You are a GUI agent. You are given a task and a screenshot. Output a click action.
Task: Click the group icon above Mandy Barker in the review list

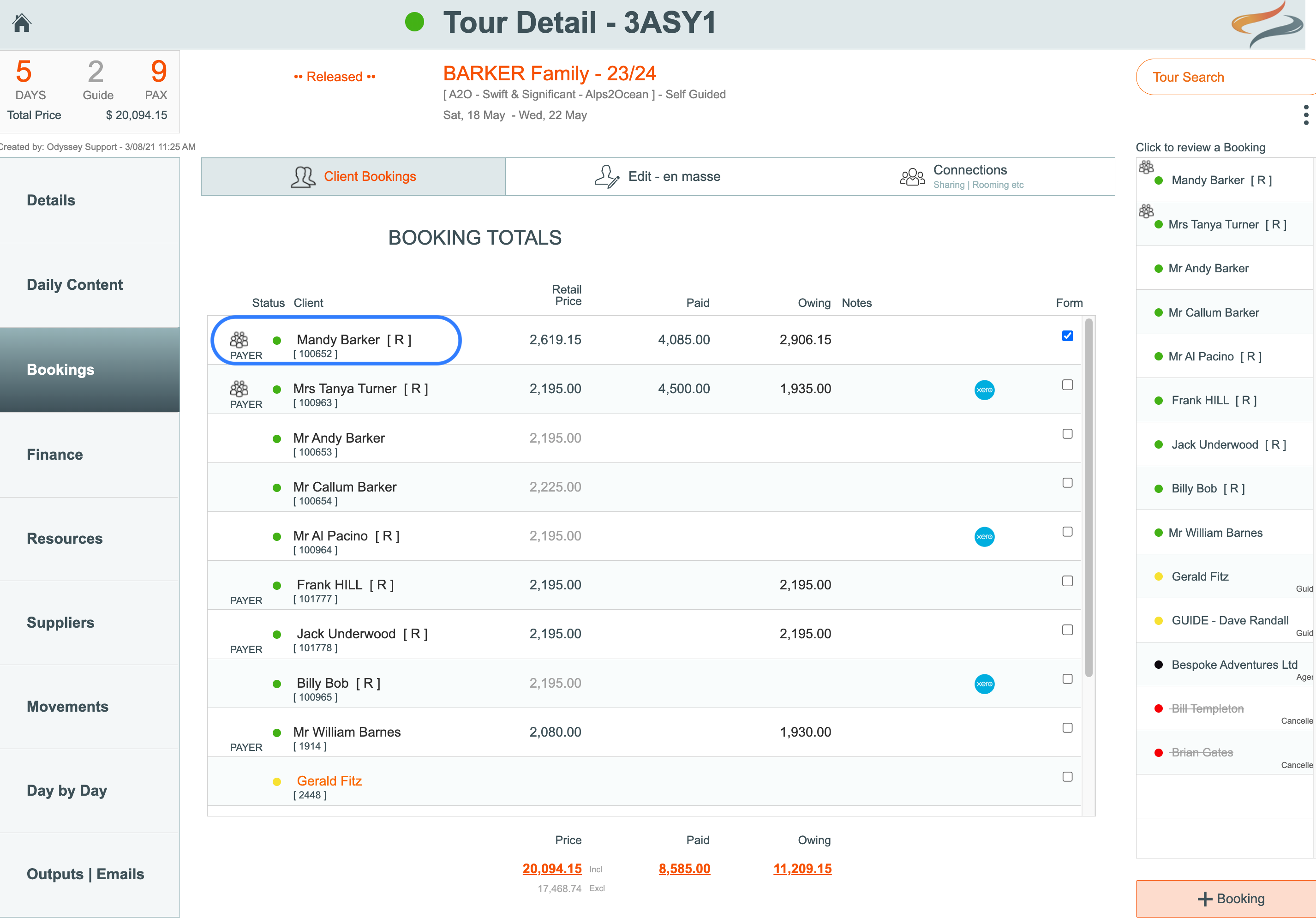[x=1146, y=167]
